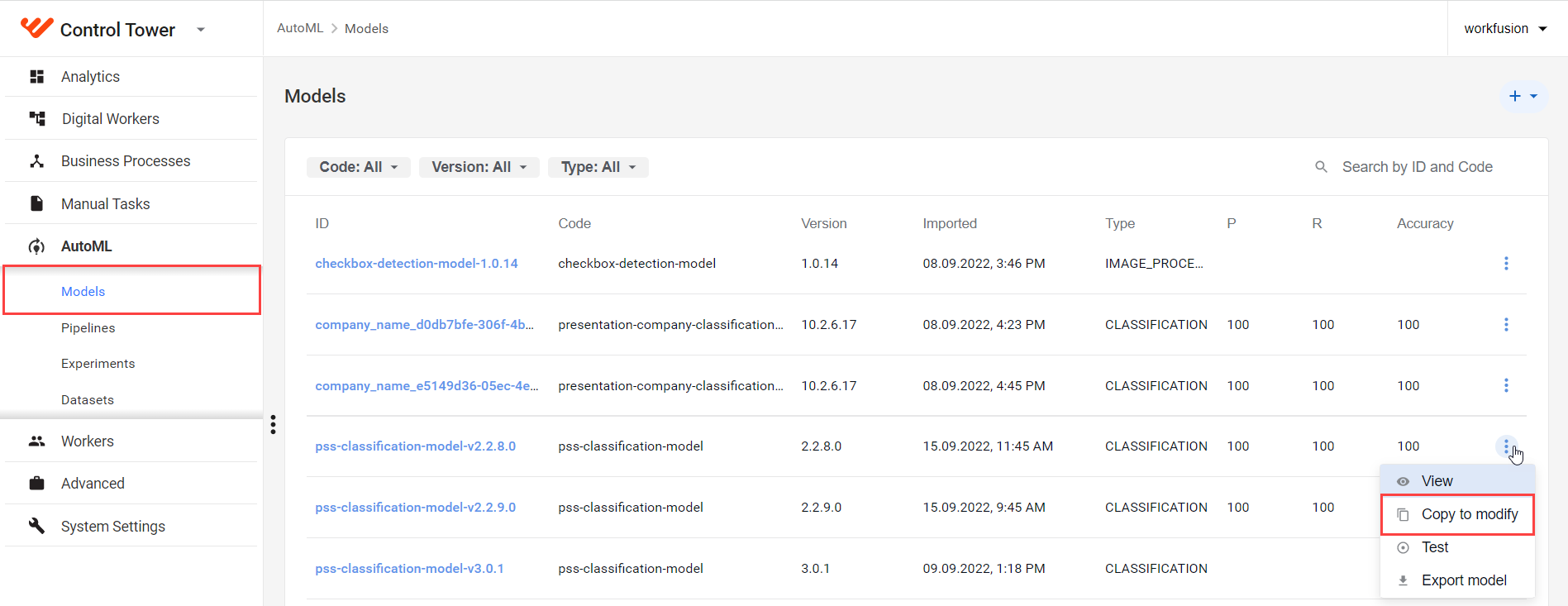Image resolution: width=1568 pixels, height=606 pixels.
Task: Click the Imported column header
Action: [950, 223]
